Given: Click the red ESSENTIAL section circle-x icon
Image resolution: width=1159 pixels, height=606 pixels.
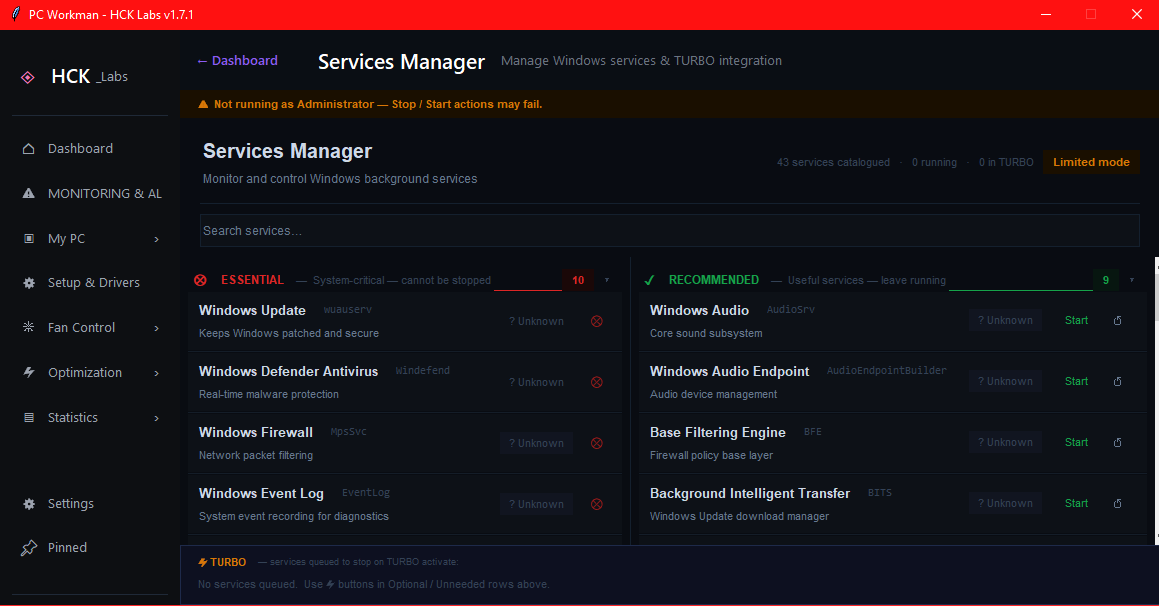Looking at the screenshot, I should pos(200,280).
